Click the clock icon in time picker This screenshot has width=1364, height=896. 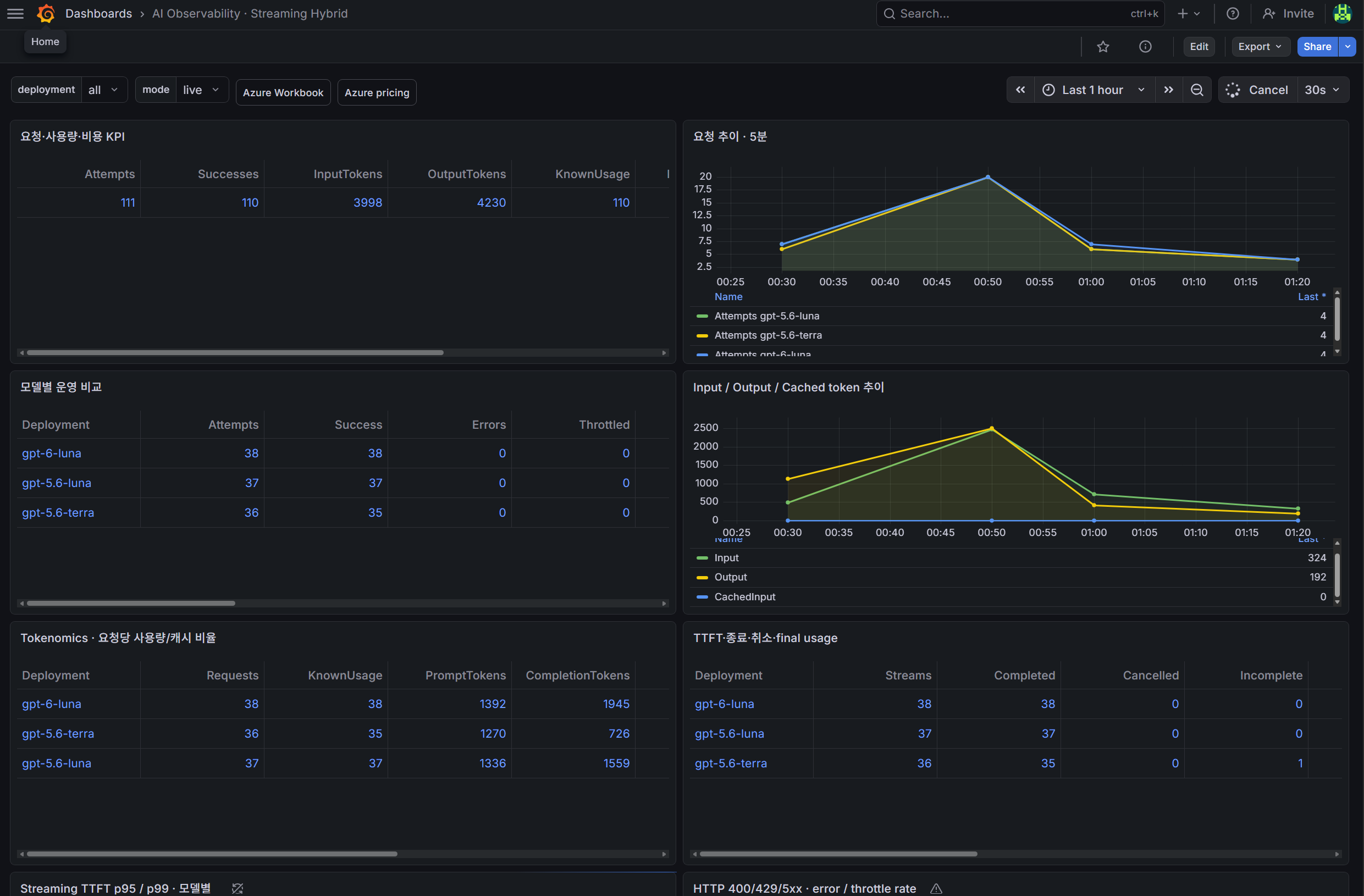1048,90
